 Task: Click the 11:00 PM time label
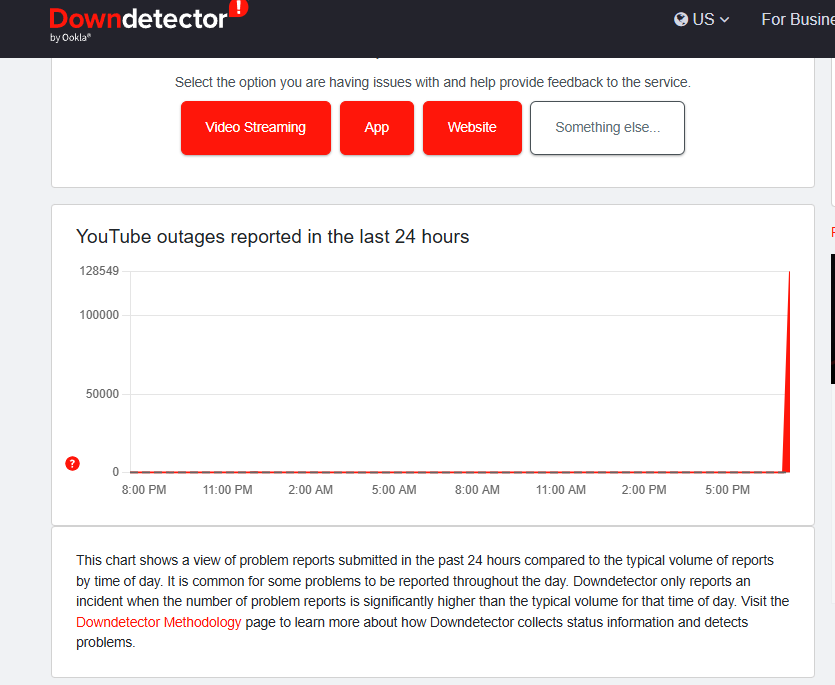[x=227, y=490]
